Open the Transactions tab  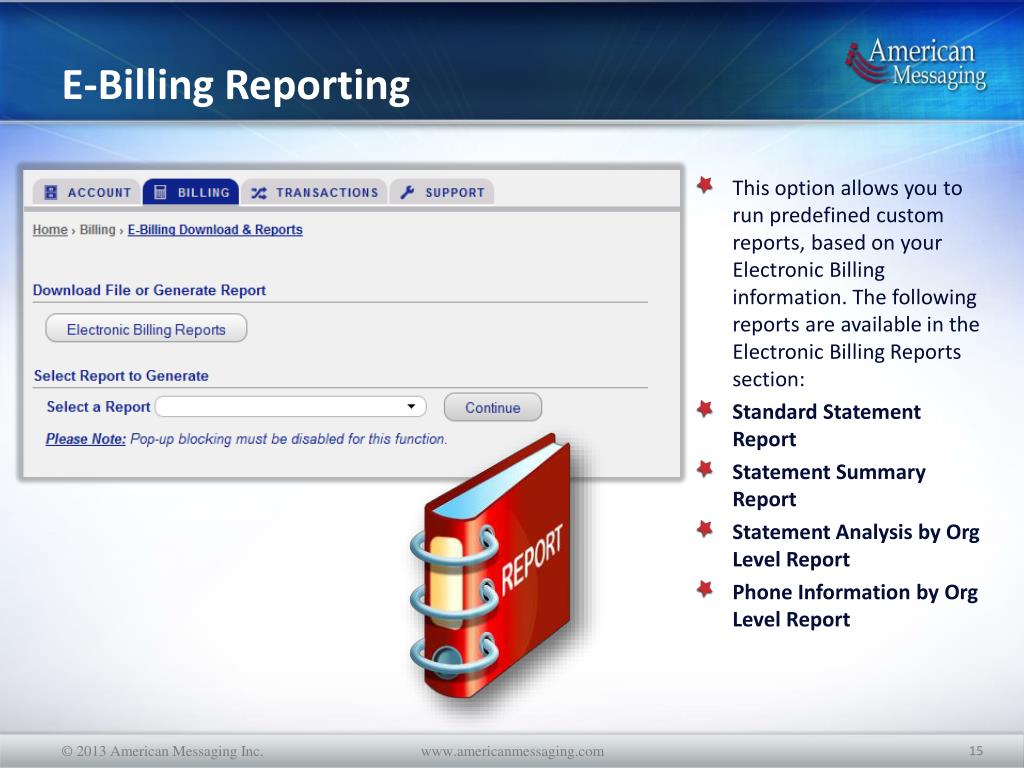(x=314, y=193)
